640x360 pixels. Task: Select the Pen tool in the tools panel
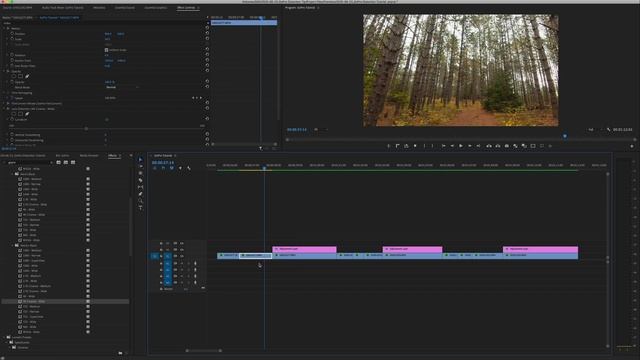pyautogui.click(x=140, y=194)
